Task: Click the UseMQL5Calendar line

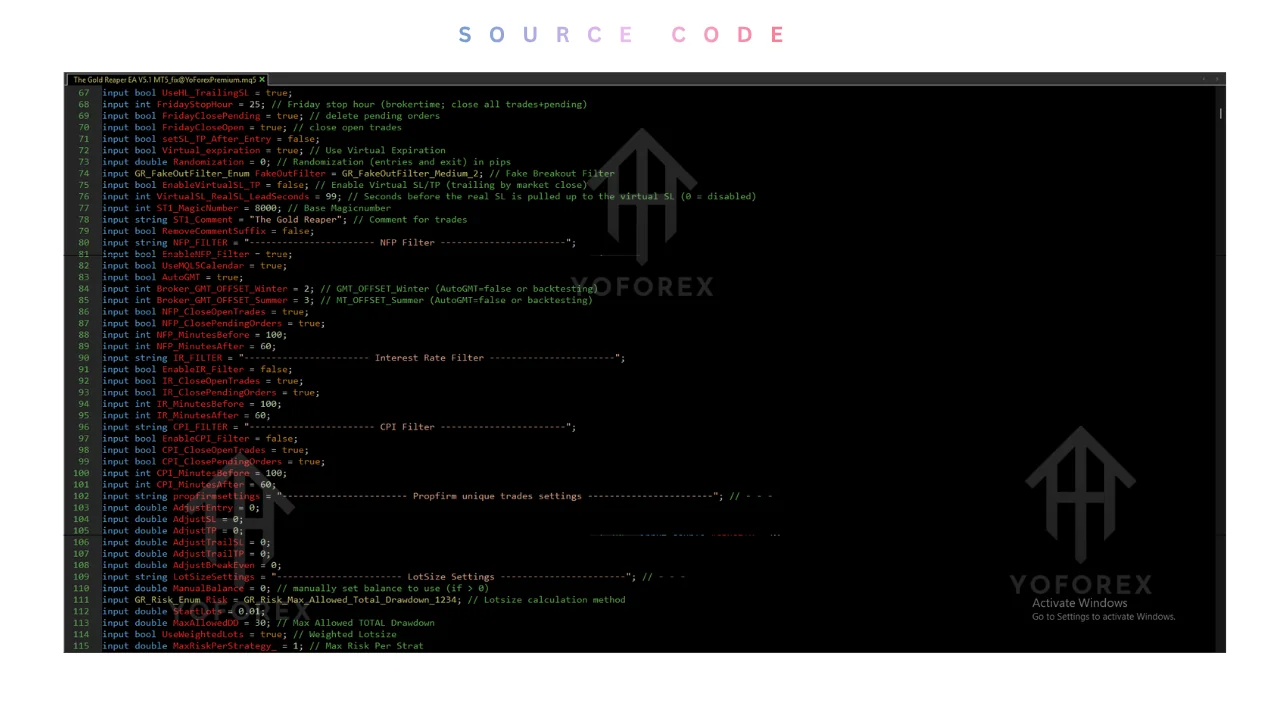Action: click(x=194, y=266)
